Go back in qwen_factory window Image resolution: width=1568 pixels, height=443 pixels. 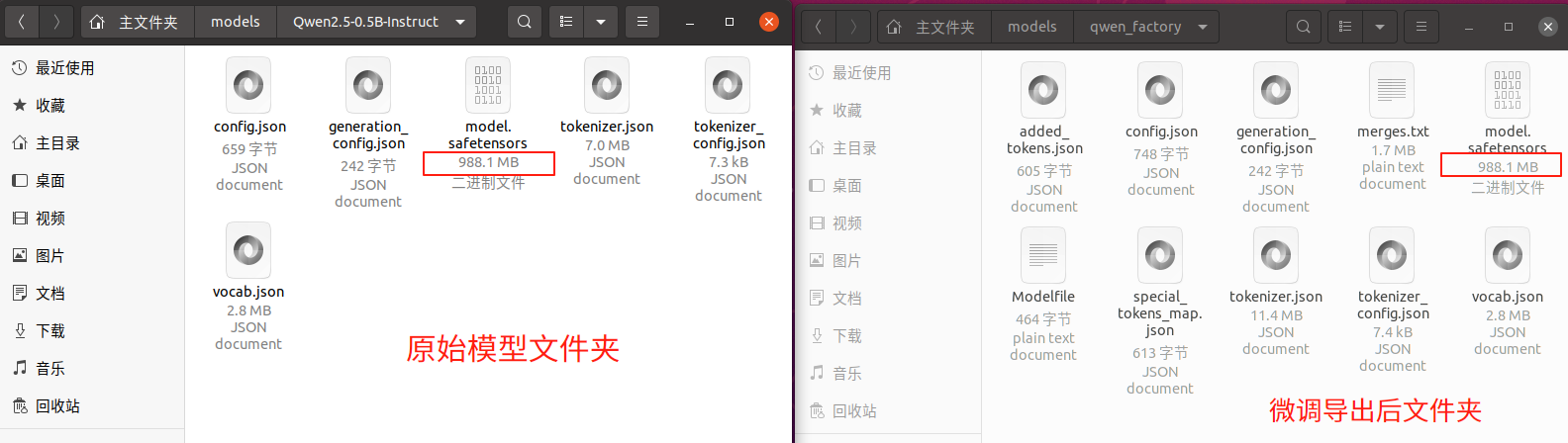pyautogui.click(x=818, y=27)
